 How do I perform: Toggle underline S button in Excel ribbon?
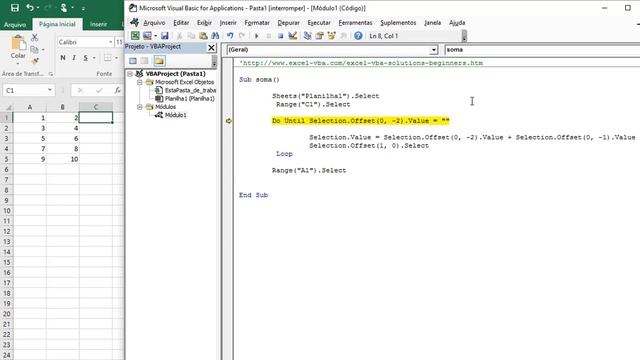(x=85, y=58)
